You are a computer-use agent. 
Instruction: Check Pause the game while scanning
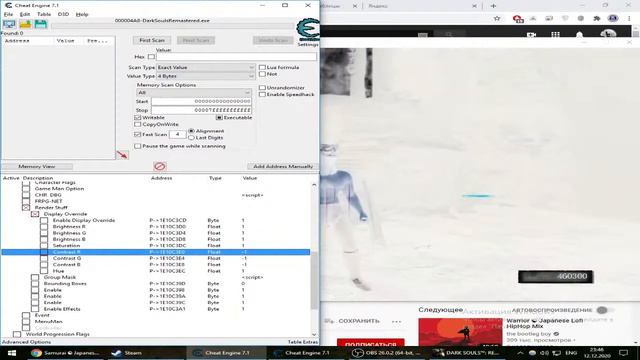(138, 146)
